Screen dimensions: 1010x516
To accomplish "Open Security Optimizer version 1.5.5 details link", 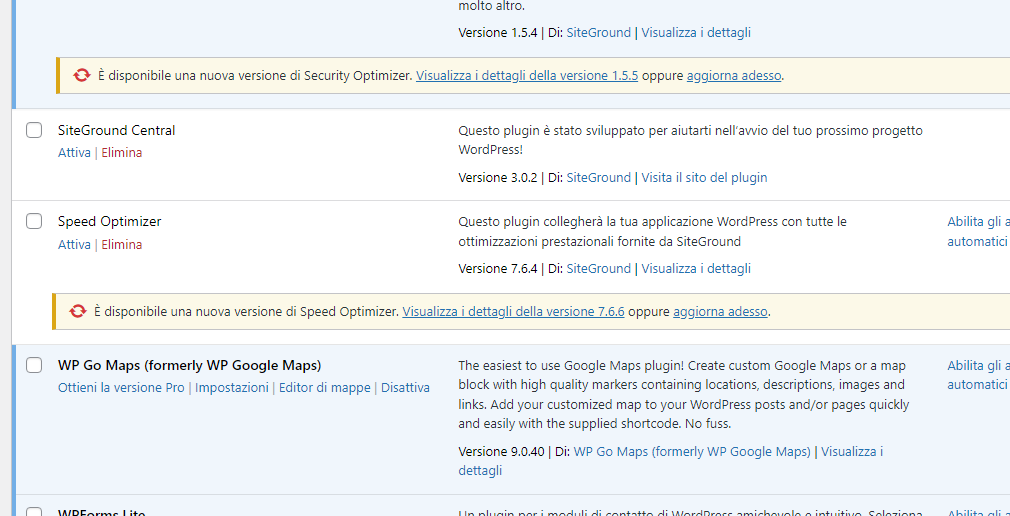I will pyautogui.click(x=527, y=75).
